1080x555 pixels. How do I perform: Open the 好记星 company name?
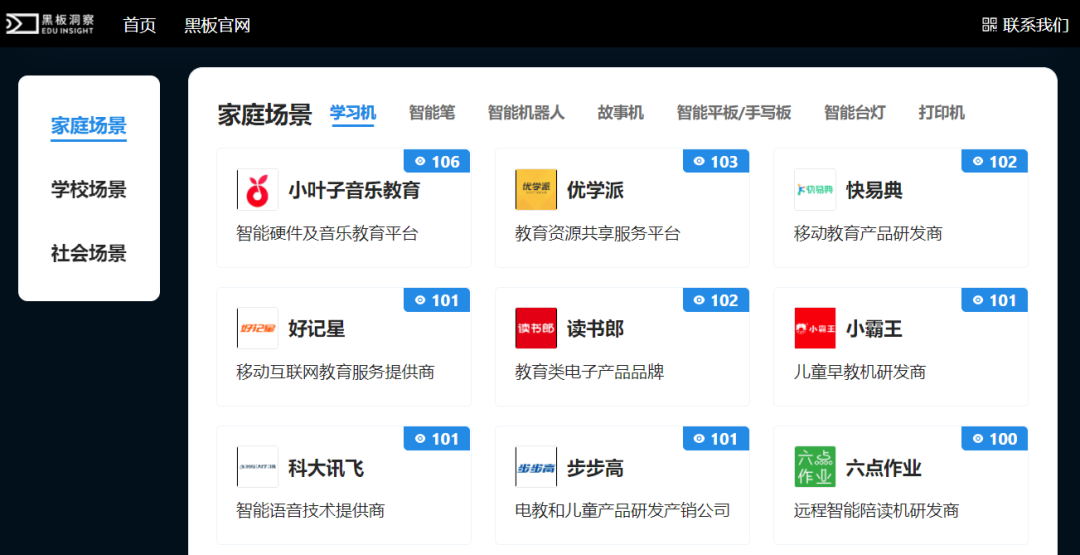(316, 328)
